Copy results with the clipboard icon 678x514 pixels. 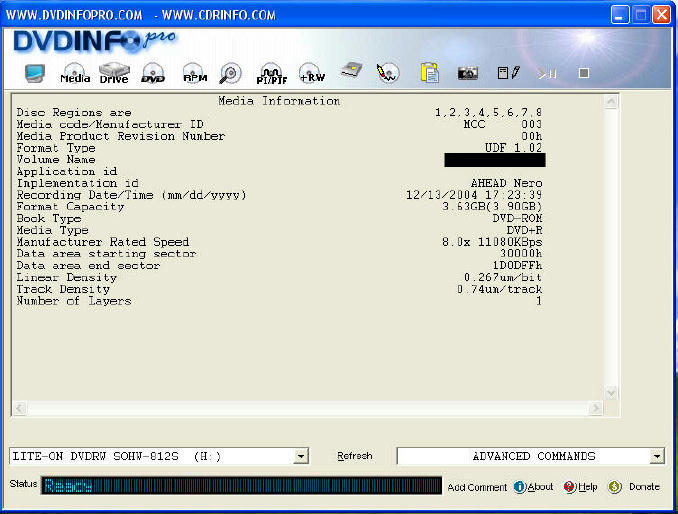point(430,73)
